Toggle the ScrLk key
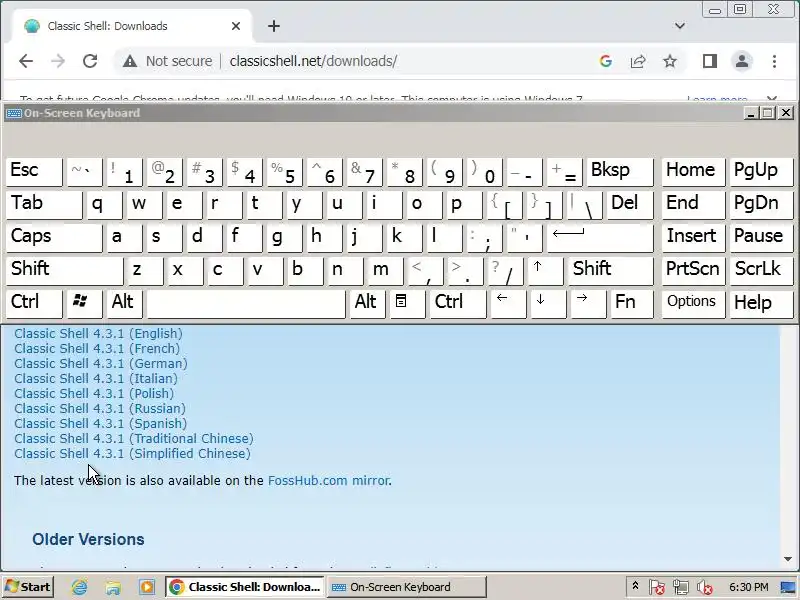 761,271
